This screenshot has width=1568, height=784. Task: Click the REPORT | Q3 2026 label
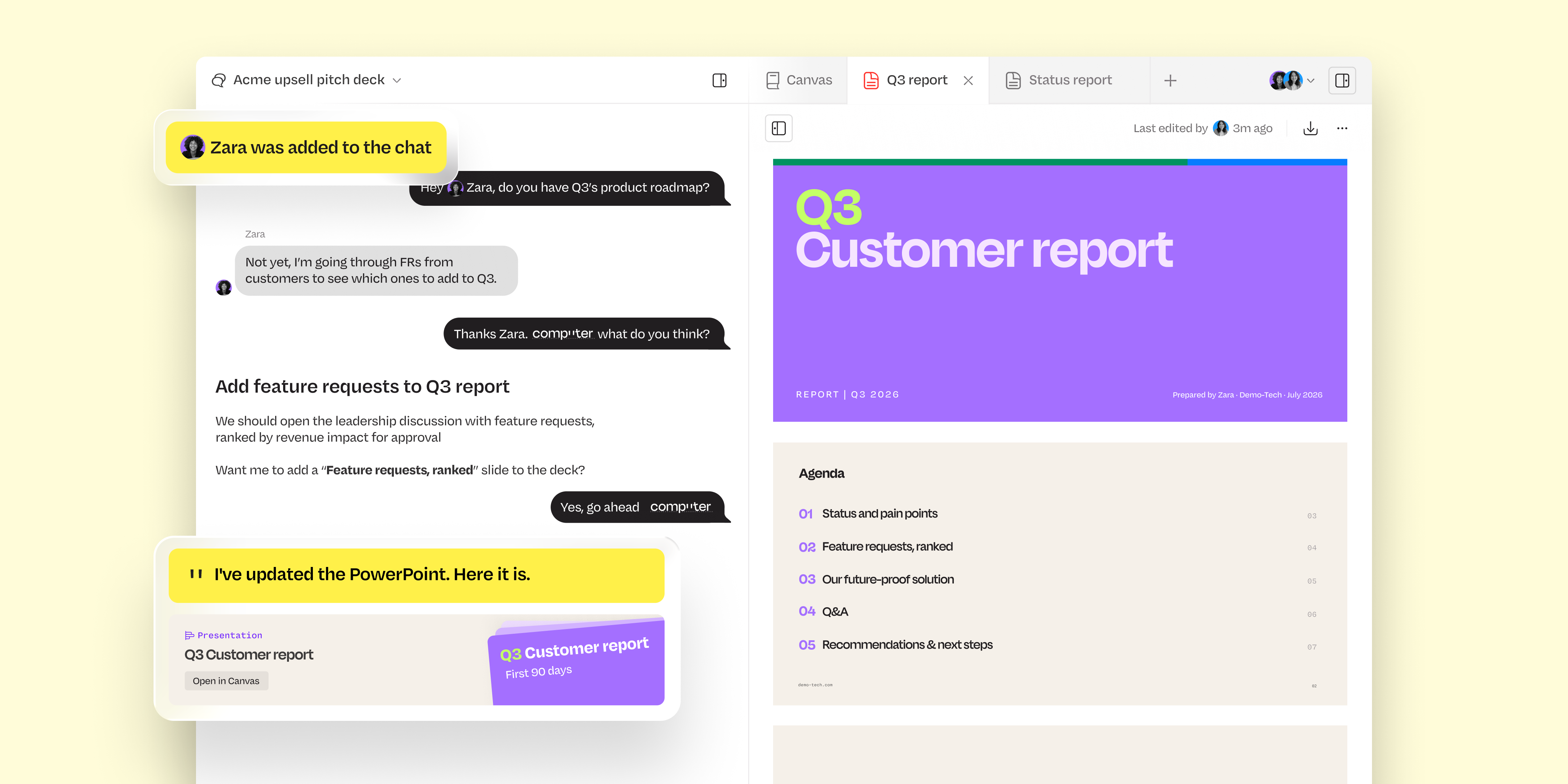847,395
